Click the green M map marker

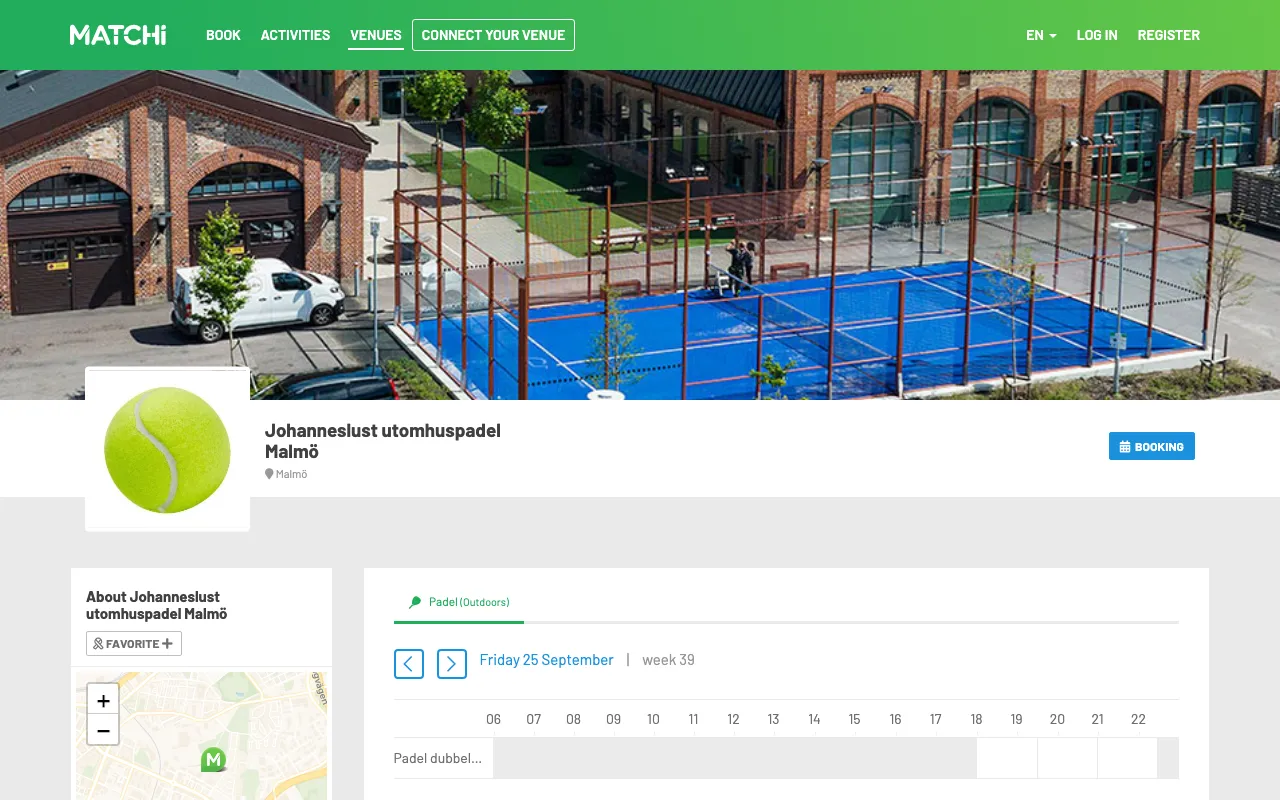click(x=213, y=760)
